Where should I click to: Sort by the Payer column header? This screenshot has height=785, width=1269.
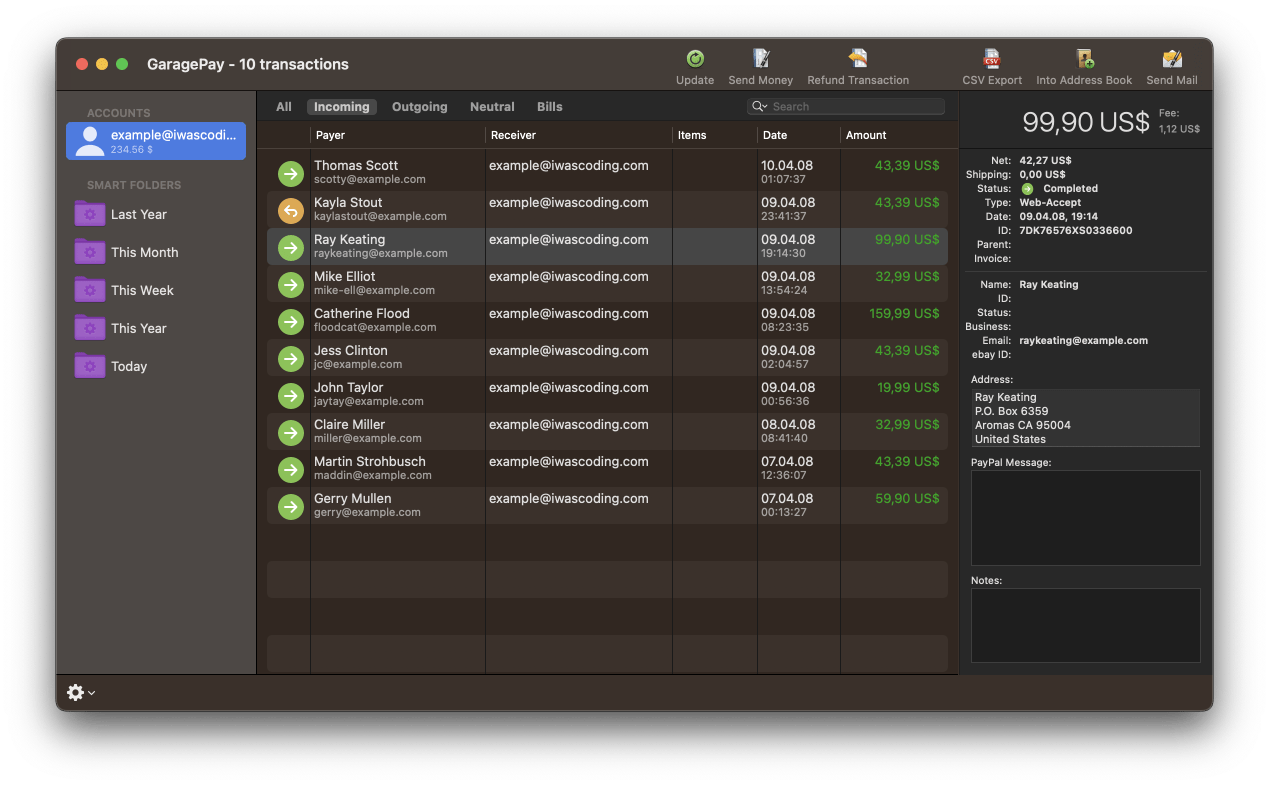point(397,135)
